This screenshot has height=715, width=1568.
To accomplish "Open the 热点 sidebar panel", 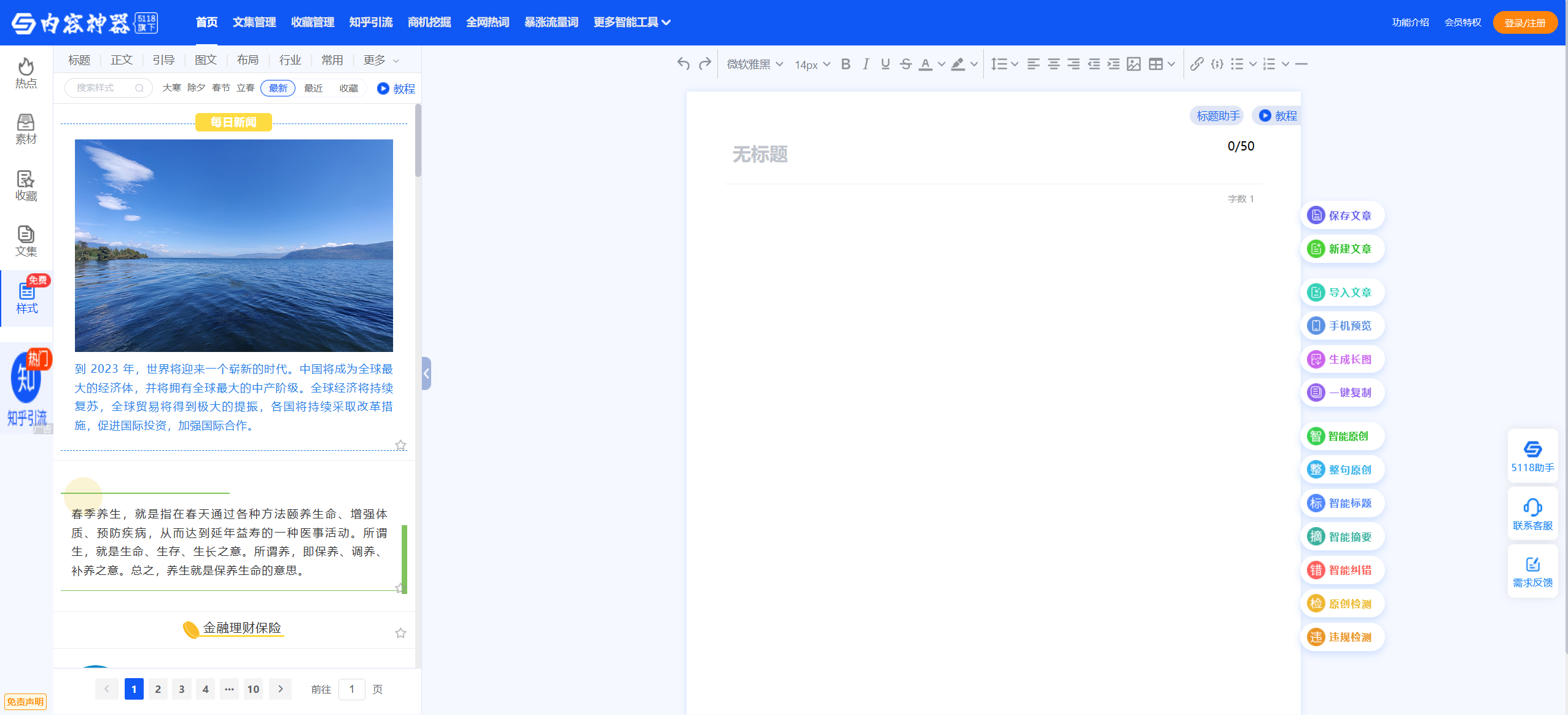I will coord(26,73).
